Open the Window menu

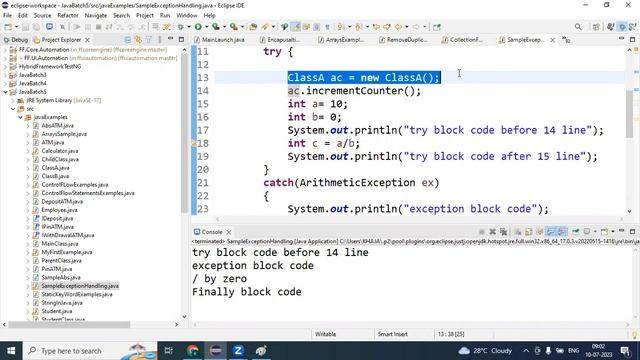pyautogui.click(x=187, y=16)
